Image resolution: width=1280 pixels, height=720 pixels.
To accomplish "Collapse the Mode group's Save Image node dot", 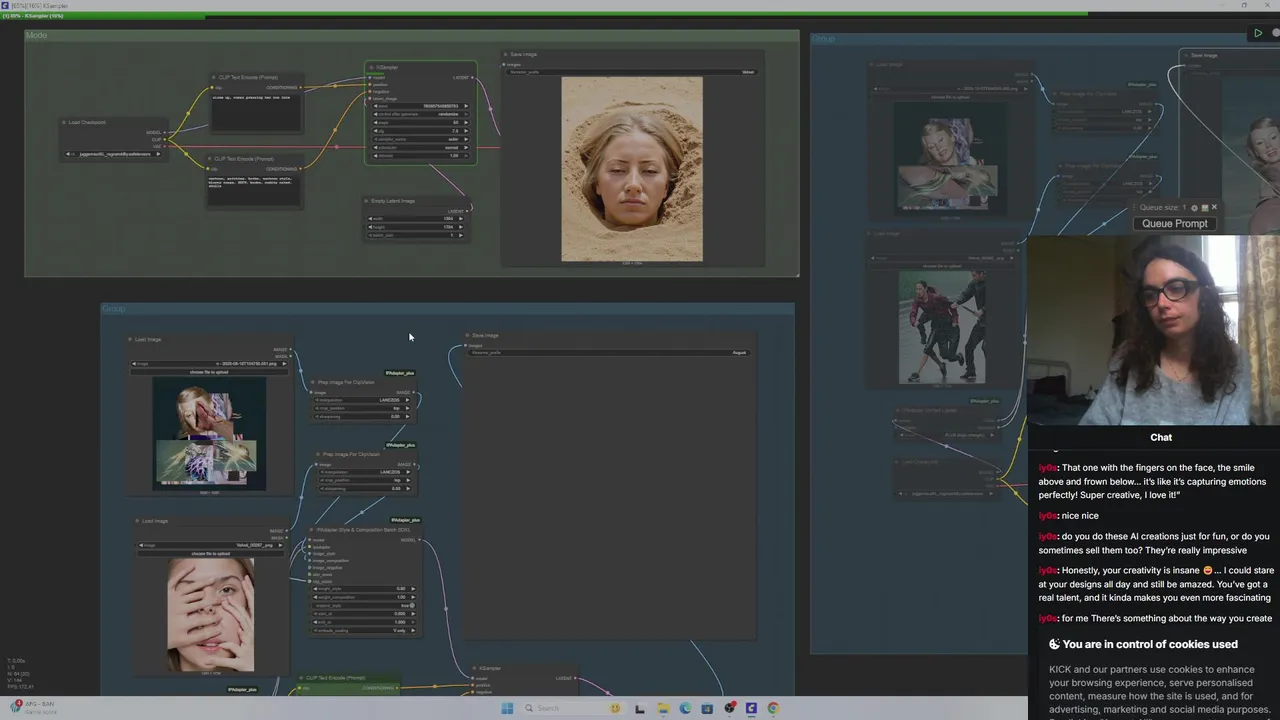I will 506,54.
